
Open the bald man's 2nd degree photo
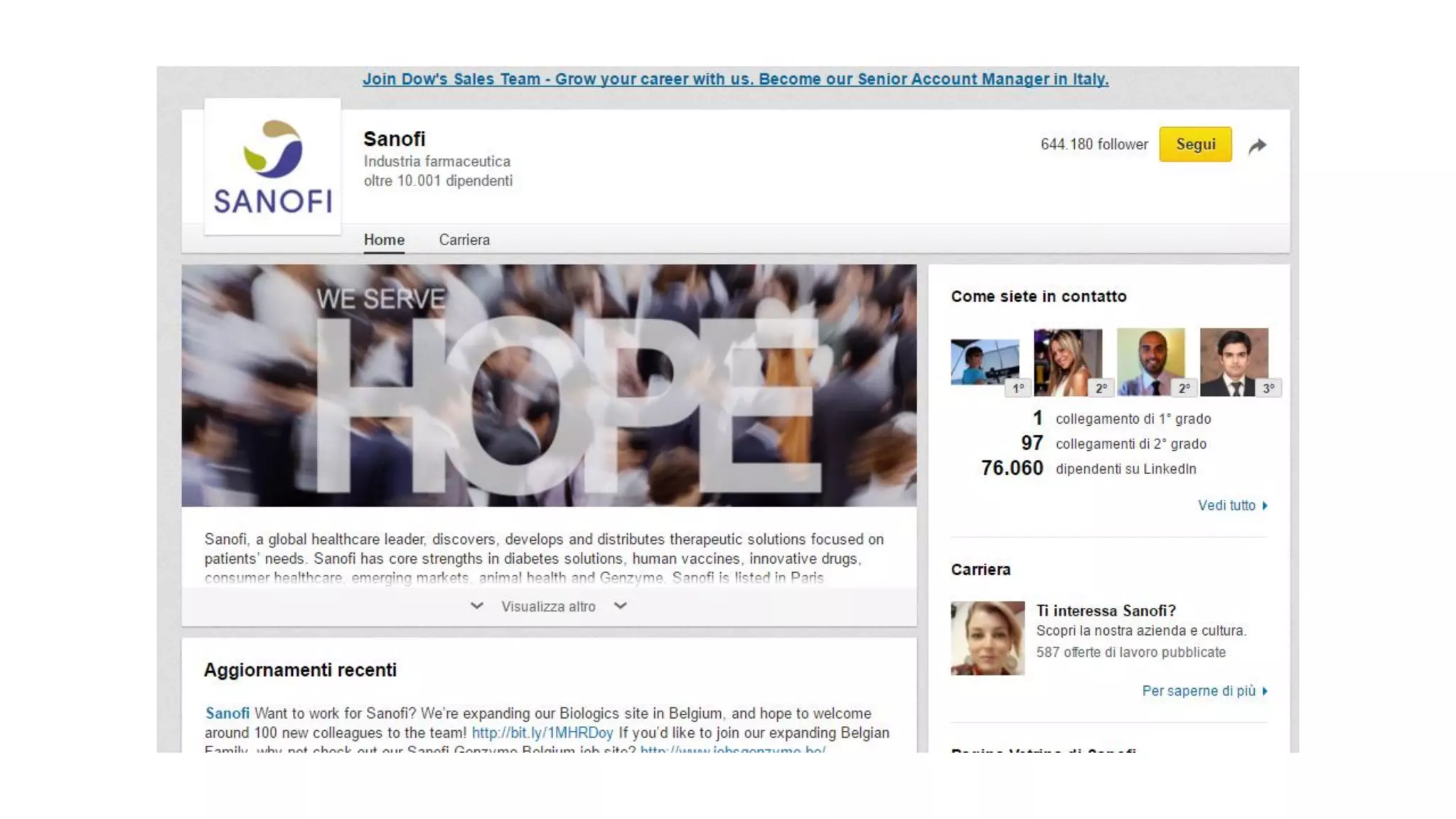1151,362
